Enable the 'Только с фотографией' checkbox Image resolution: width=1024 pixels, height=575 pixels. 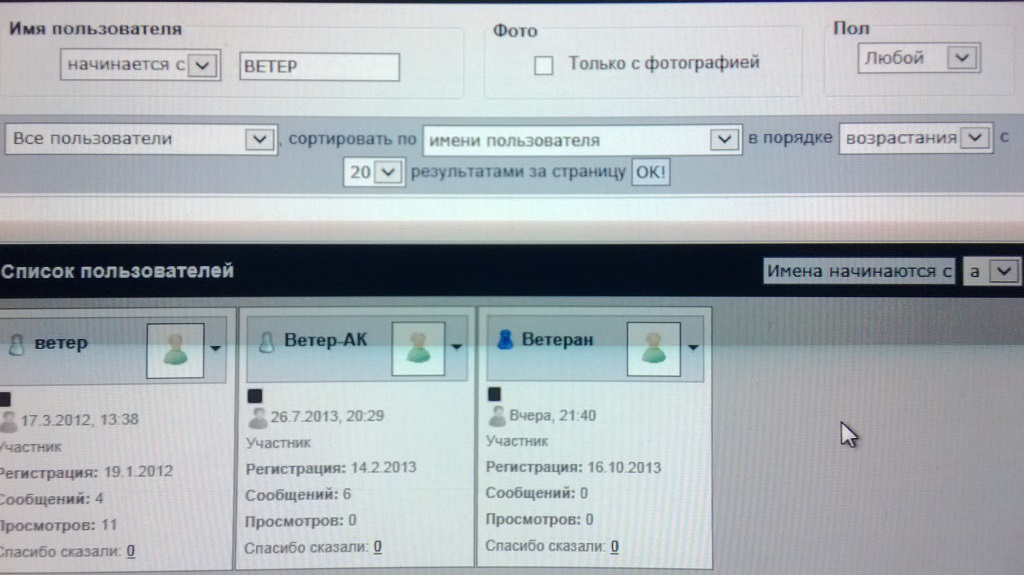(x=544, y=65)
